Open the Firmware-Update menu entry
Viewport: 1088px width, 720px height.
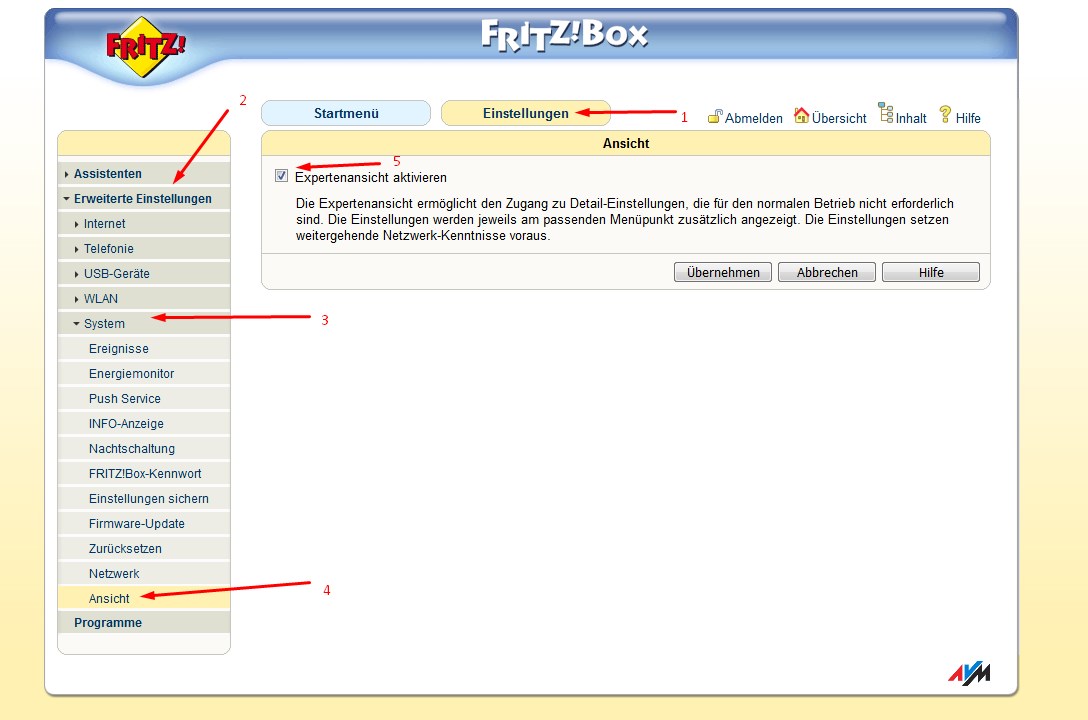tap(144, 523)
